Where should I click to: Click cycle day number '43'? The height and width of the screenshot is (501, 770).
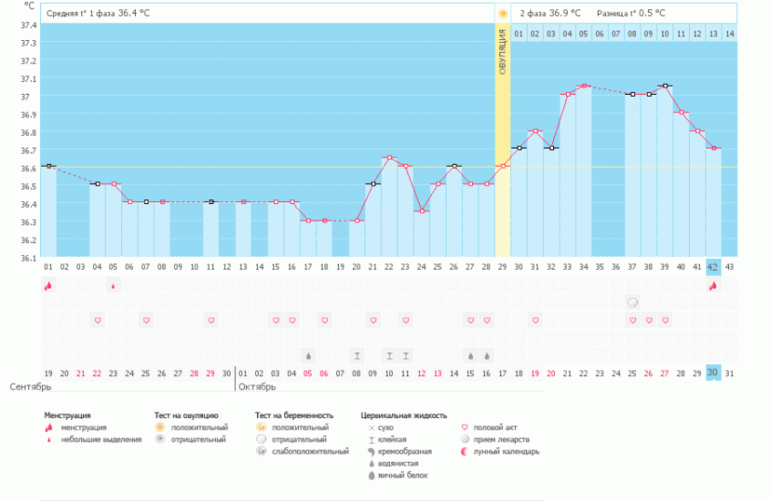click(x=730, y=267)
